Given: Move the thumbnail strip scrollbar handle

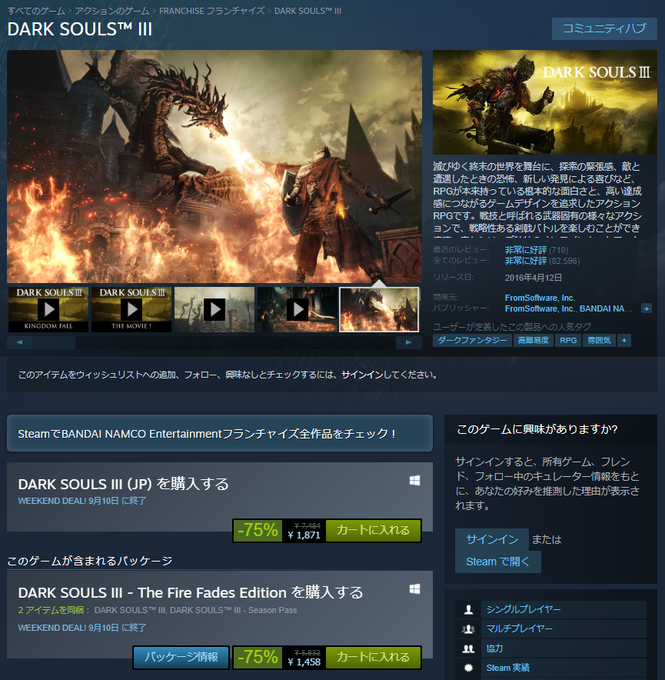Looking at the screenshot, I should coord(54,343).
